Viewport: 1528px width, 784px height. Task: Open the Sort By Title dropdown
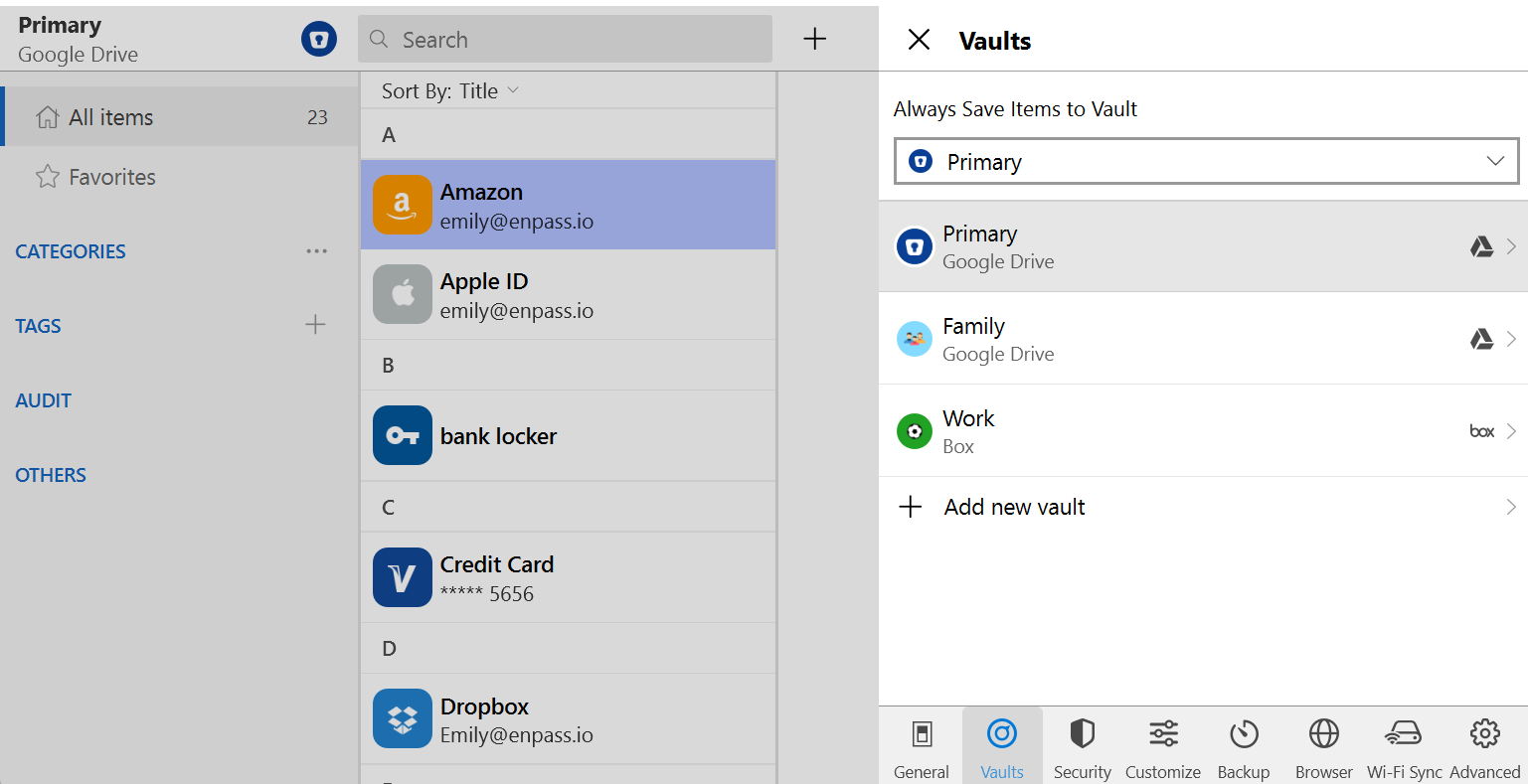(x=450, y=90)
